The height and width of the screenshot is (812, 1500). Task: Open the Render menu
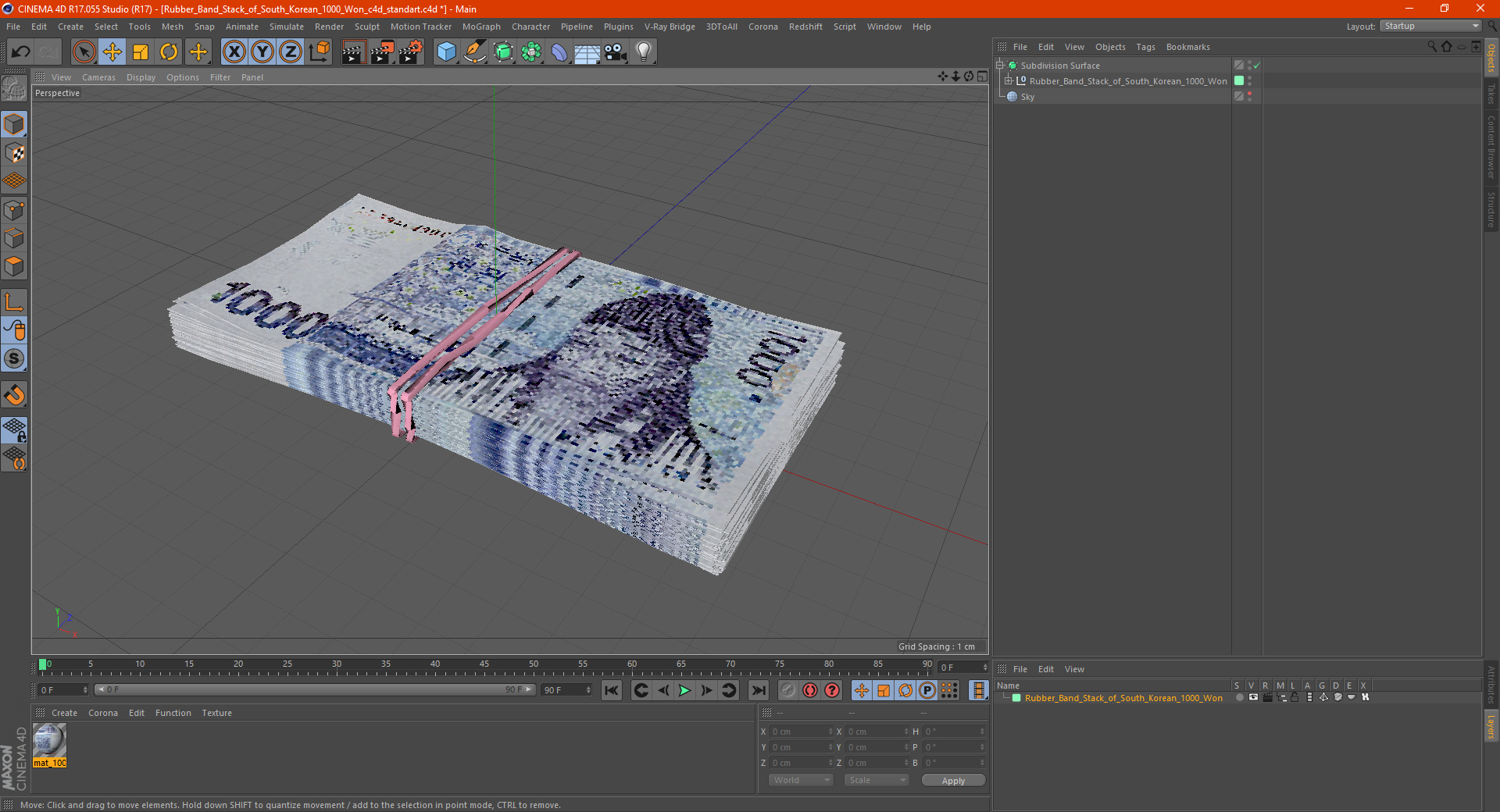(x=329, y=27)
